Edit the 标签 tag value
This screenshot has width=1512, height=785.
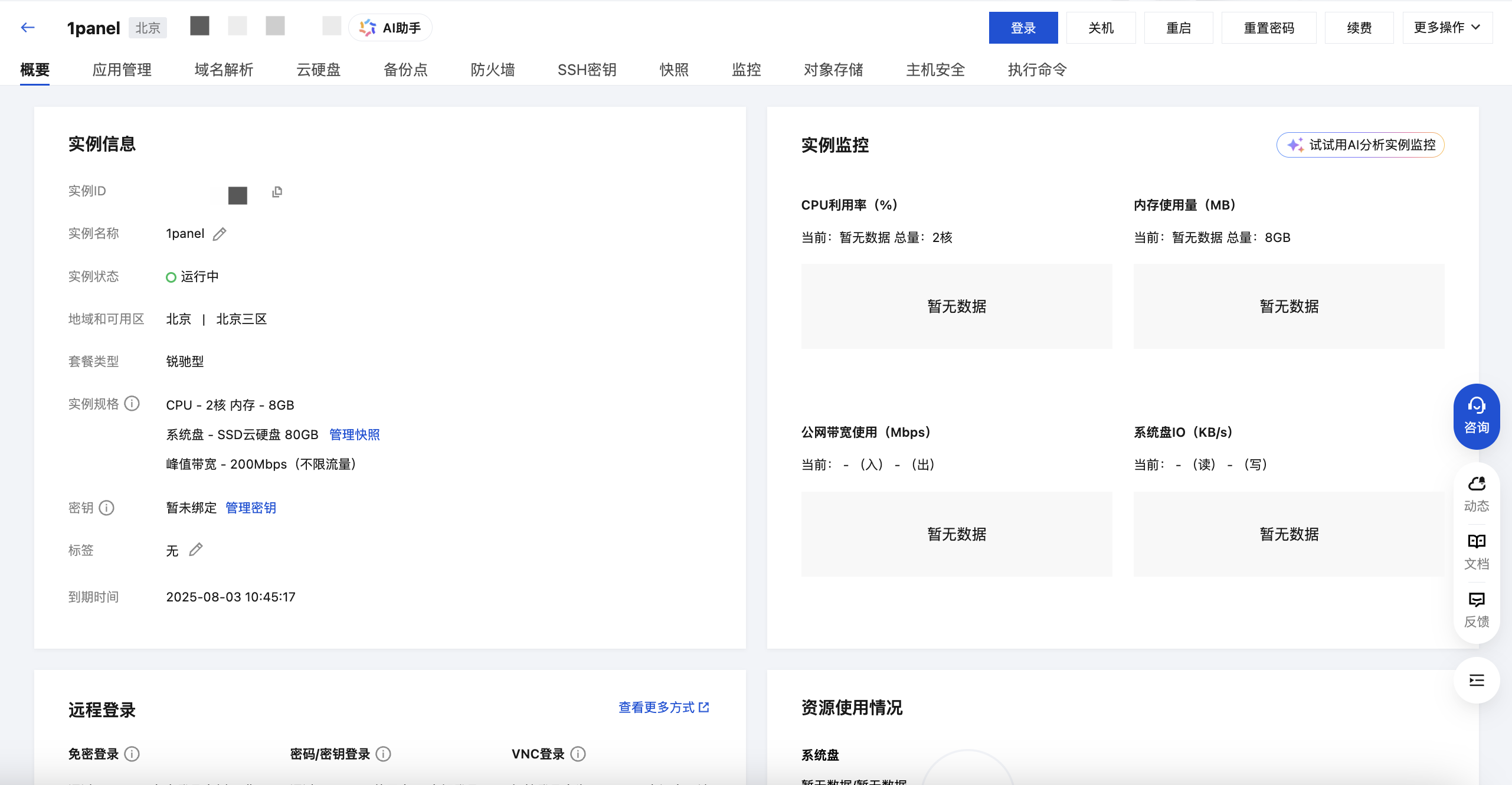pos(196,550)
